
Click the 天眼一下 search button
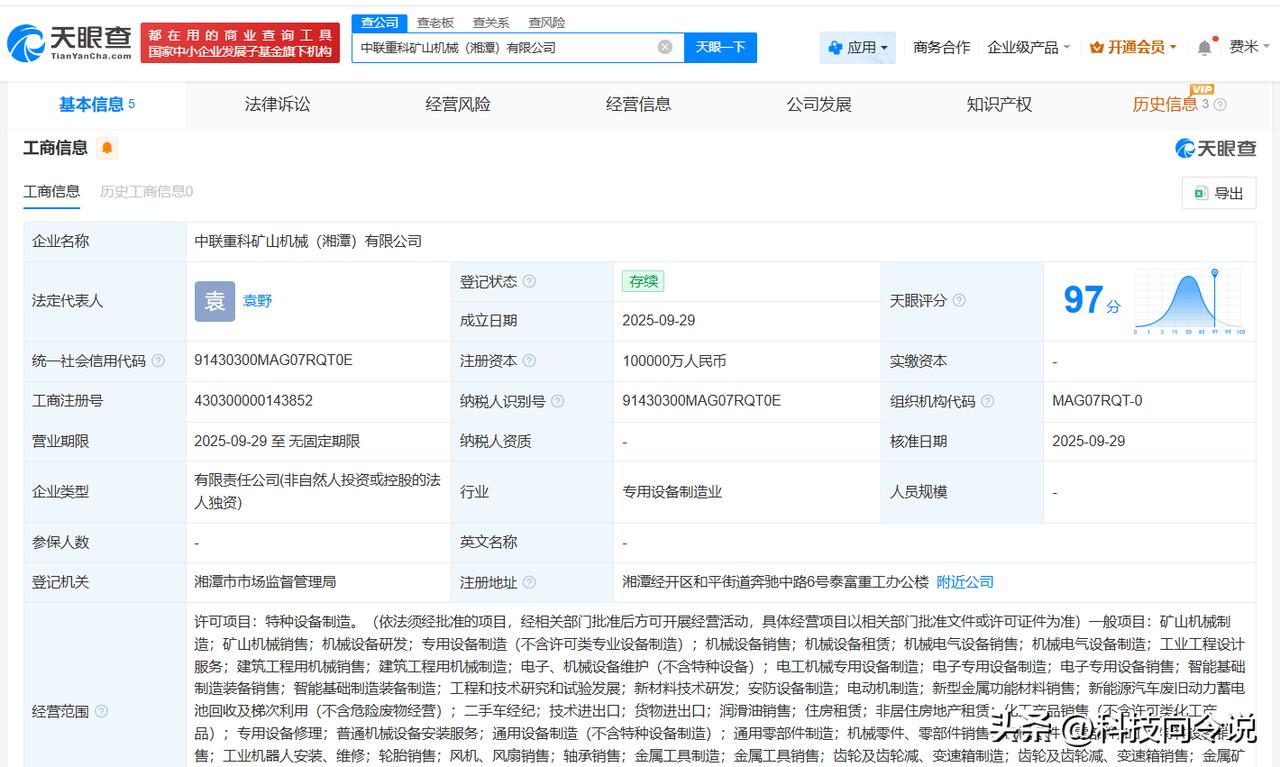[x=720, y=47]
